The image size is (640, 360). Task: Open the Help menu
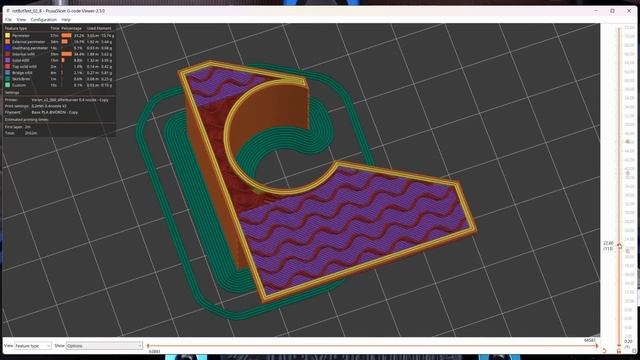click(66, 20)
